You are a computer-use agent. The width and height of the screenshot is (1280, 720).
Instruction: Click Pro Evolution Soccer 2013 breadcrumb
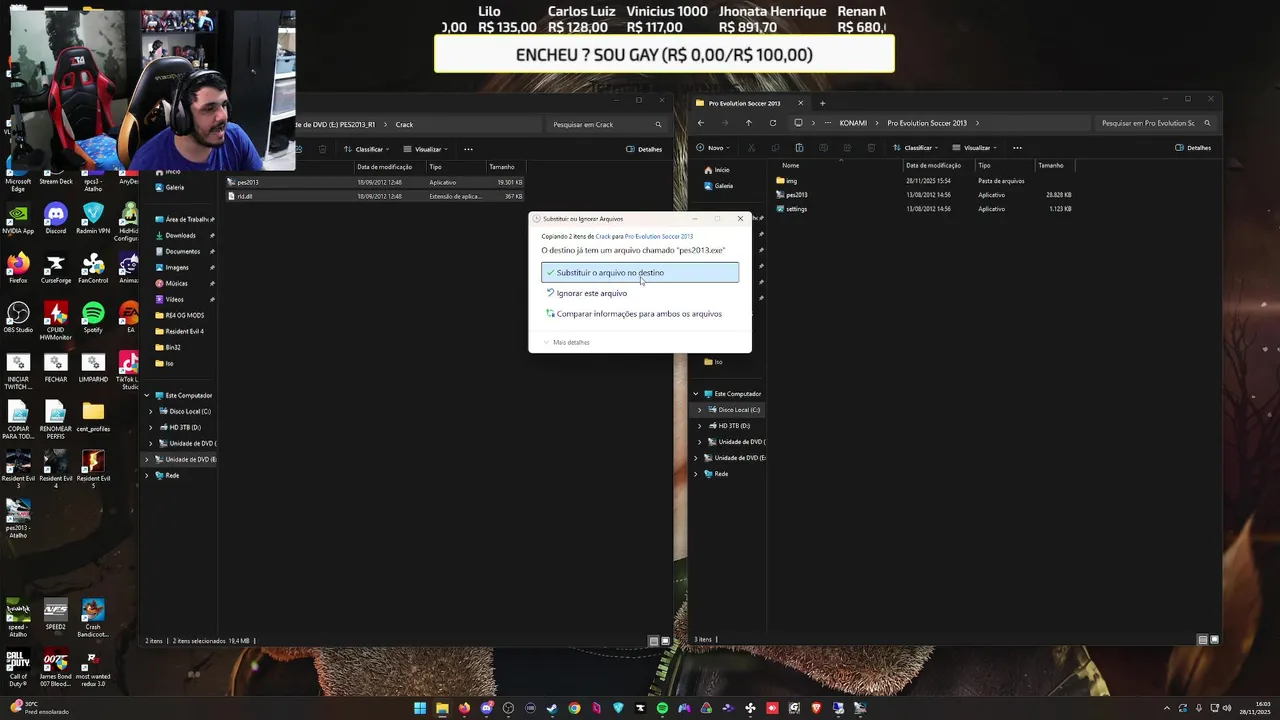[x=927, y=123]
